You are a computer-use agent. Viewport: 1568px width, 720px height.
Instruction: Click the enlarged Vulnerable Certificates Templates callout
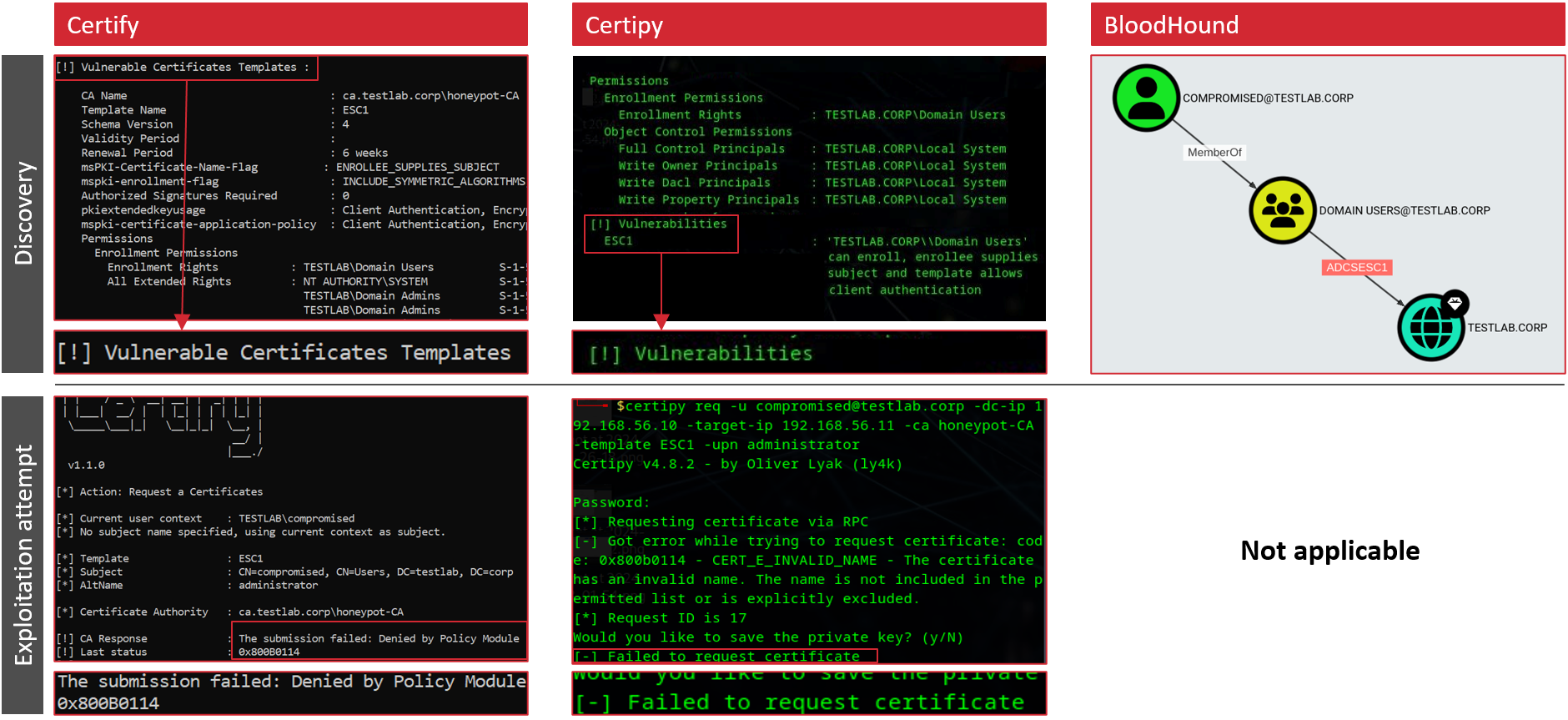coord(291,352)
